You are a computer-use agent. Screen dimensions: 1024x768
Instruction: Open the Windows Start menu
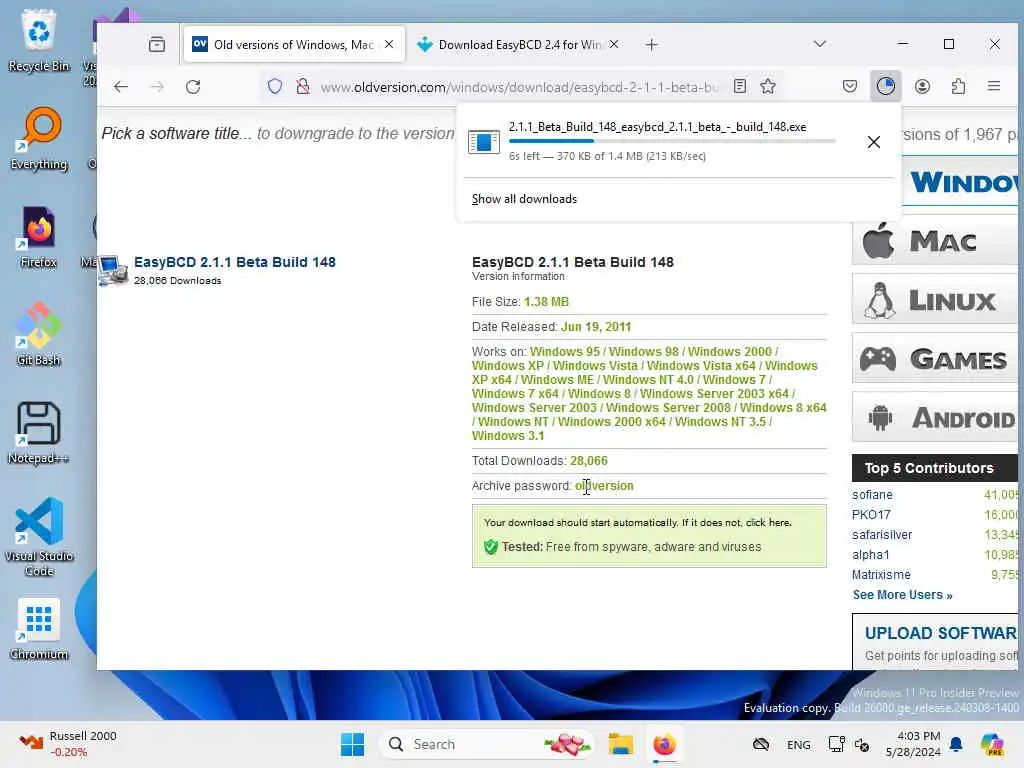click(x=353, y=744)
